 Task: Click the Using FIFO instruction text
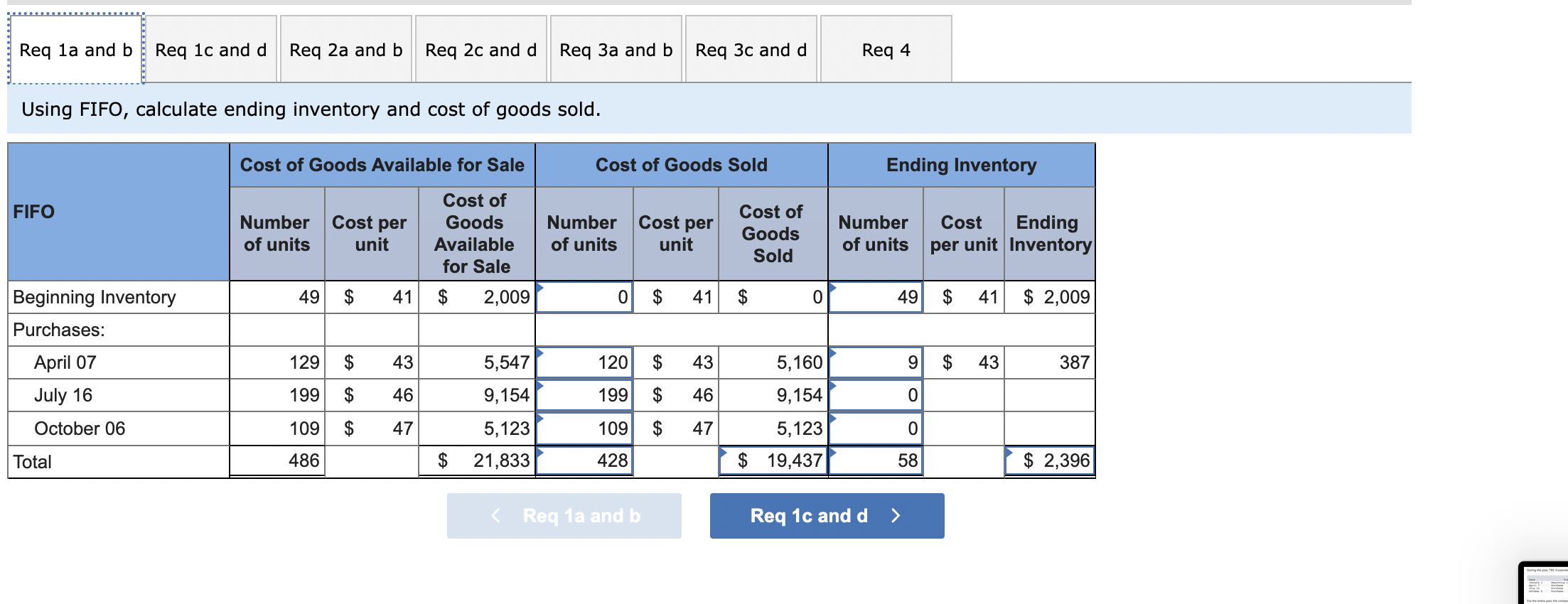(x=311, y=109)
